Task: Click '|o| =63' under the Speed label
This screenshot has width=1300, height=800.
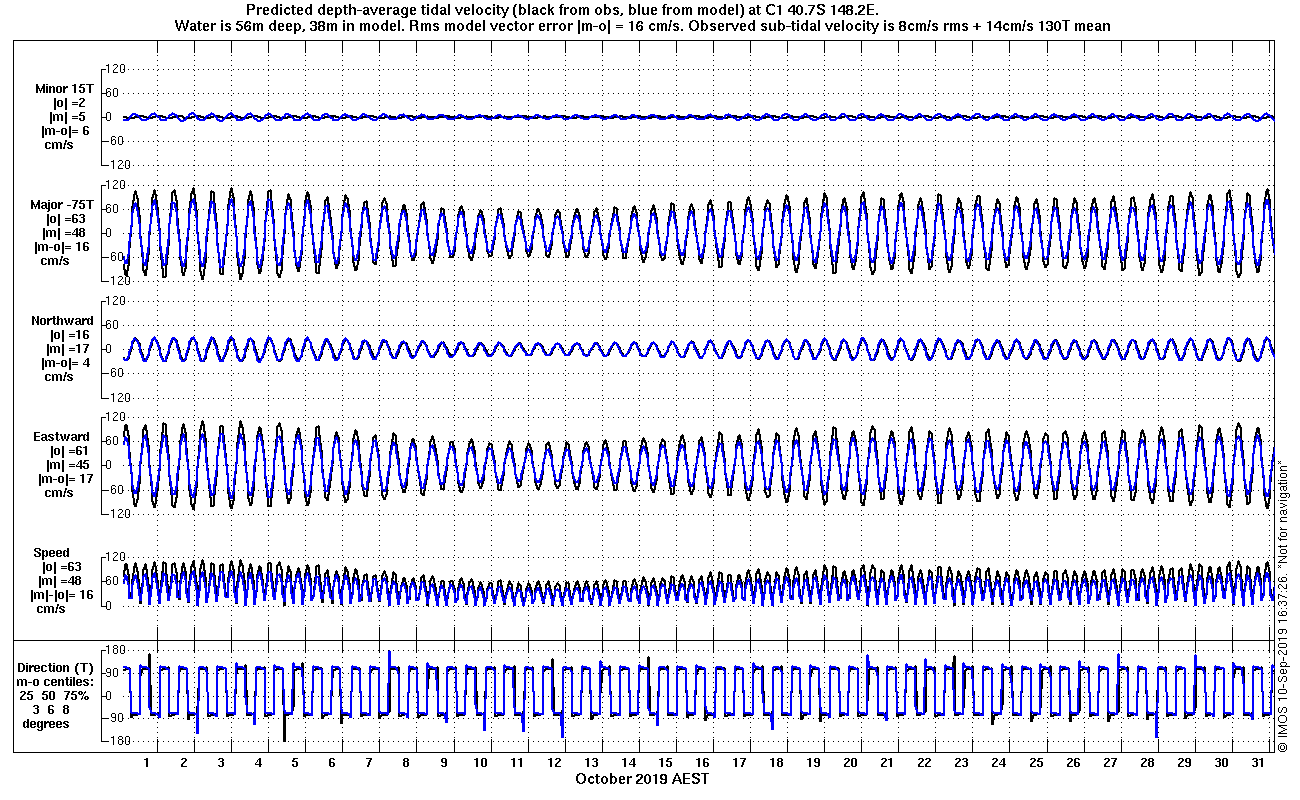Action: [x=62, y=567]
